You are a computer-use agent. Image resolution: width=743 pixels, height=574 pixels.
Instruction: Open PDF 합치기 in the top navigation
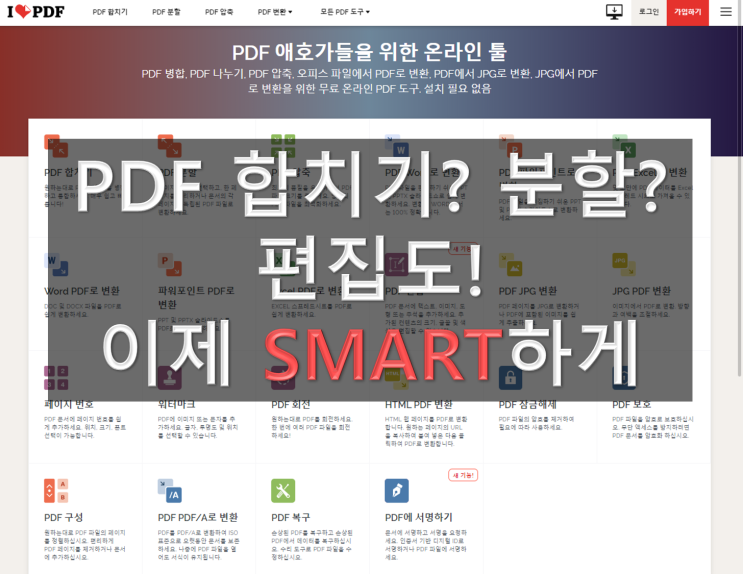pos(110,12)
